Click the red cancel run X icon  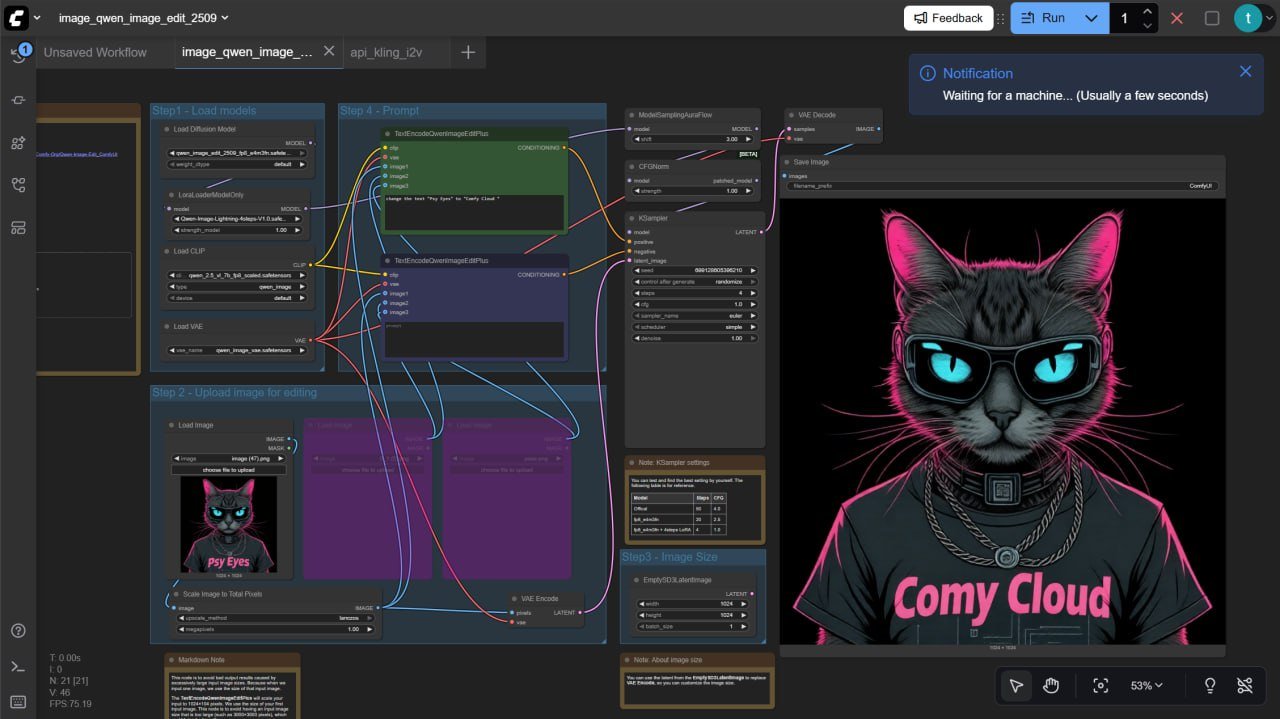pos(1177,18)
